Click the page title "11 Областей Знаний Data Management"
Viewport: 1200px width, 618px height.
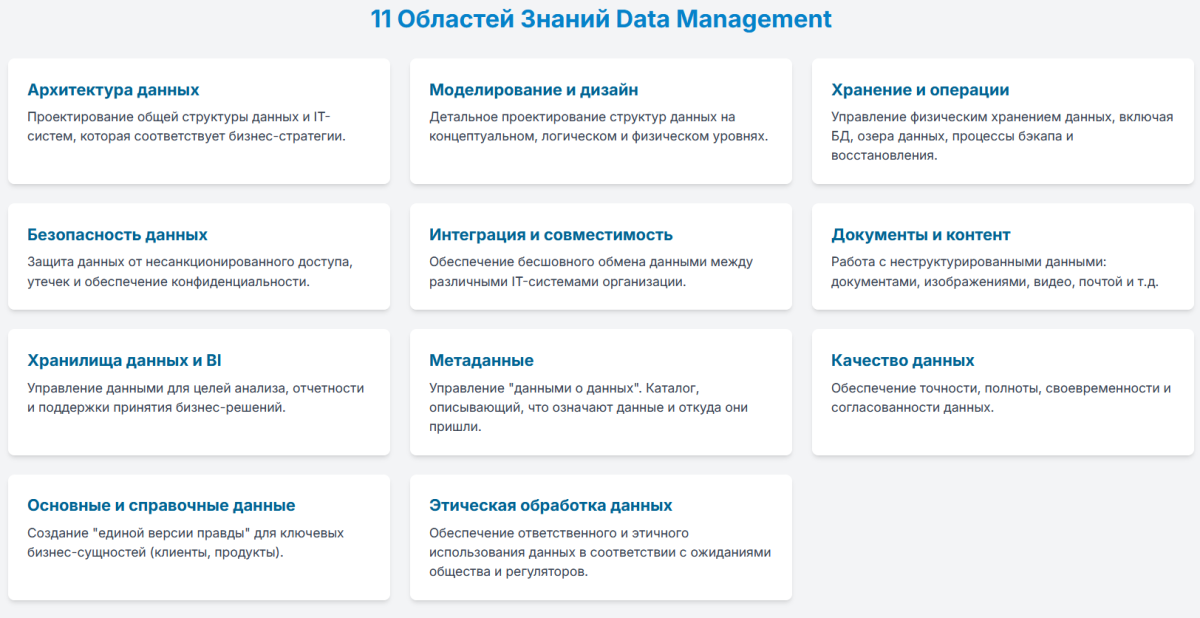(600, 18)
